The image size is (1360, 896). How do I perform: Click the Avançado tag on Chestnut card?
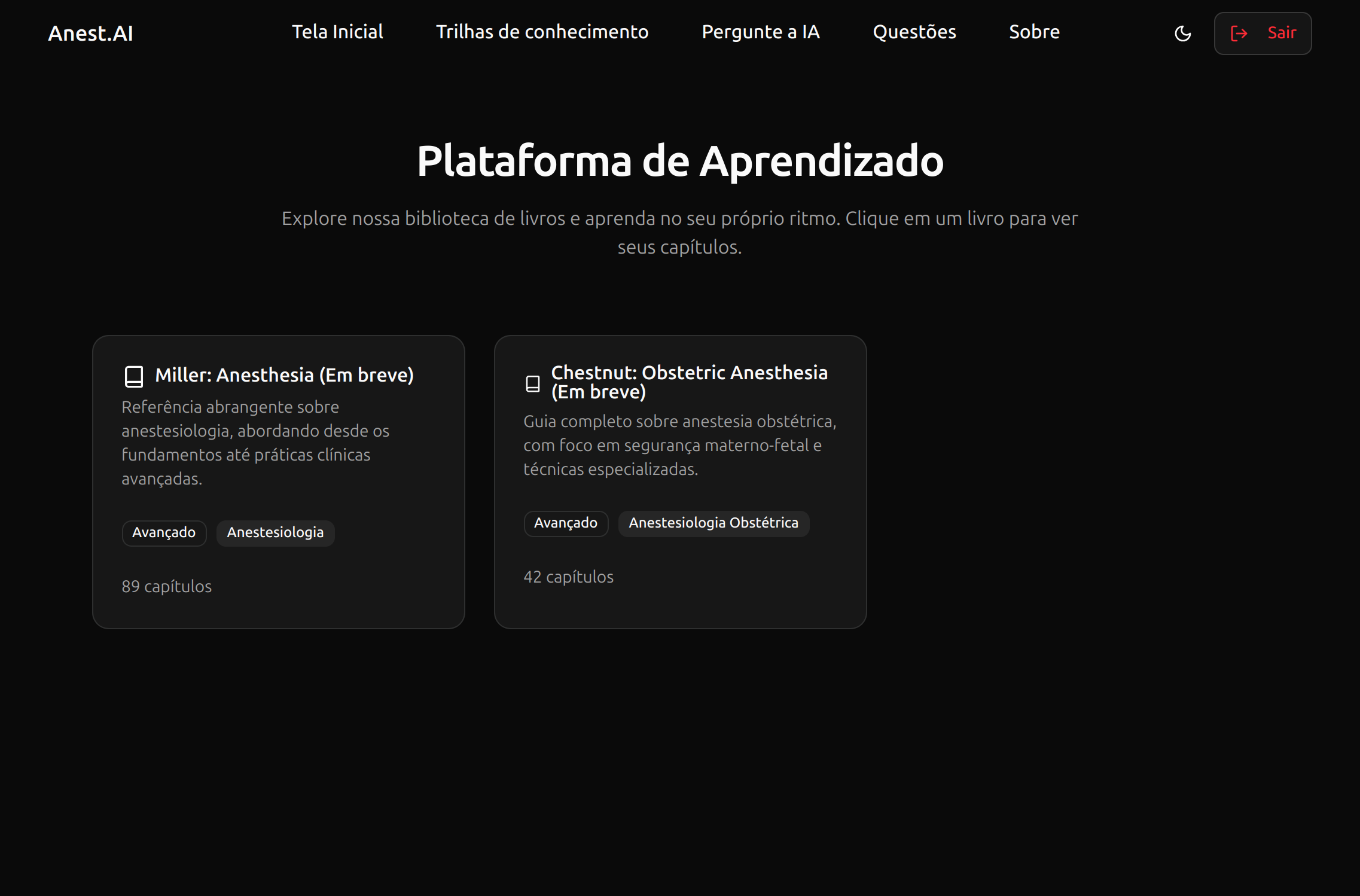coord(565,523)
